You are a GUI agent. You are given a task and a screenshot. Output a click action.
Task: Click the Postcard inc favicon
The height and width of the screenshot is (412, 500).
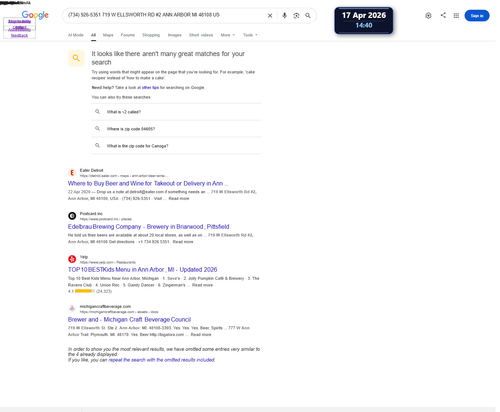pyautogui.click(x=72, y=216)
